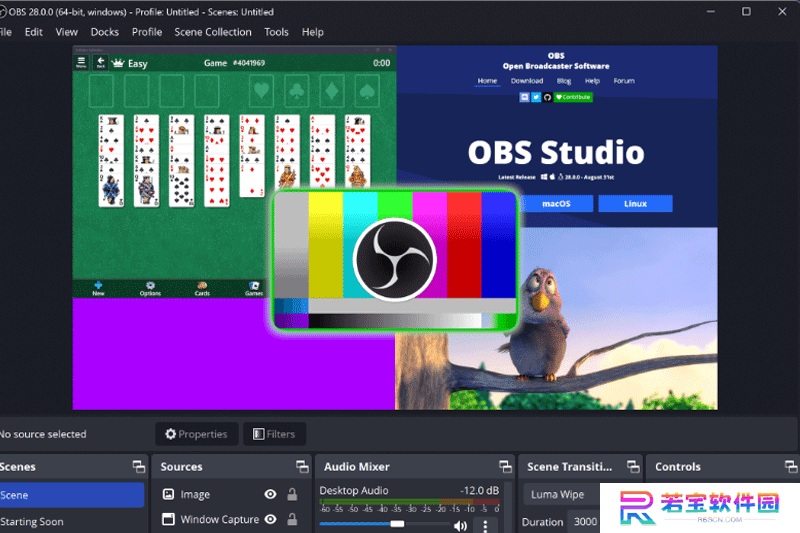The height and width of the screenshot is (533, 800).
Task: Click the diamond foundation slot in solitaire
Action: (x=332, y=91)
